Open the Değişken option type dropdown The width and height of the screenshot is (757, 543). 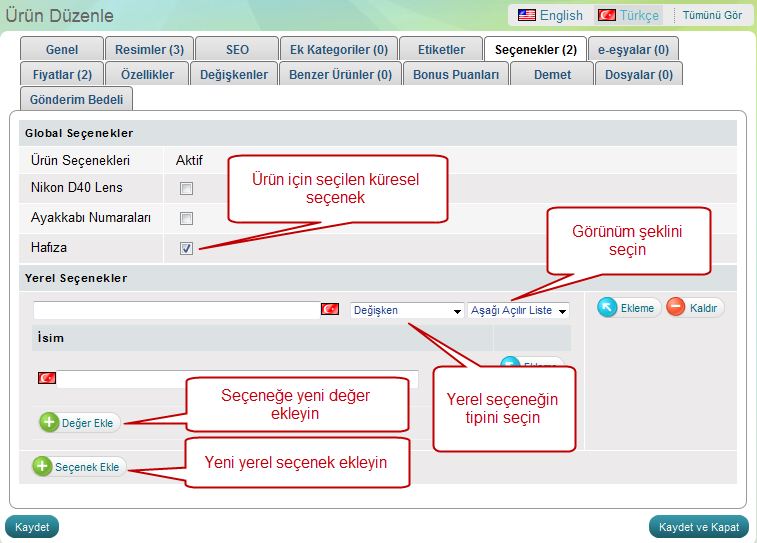click(407, 311)
